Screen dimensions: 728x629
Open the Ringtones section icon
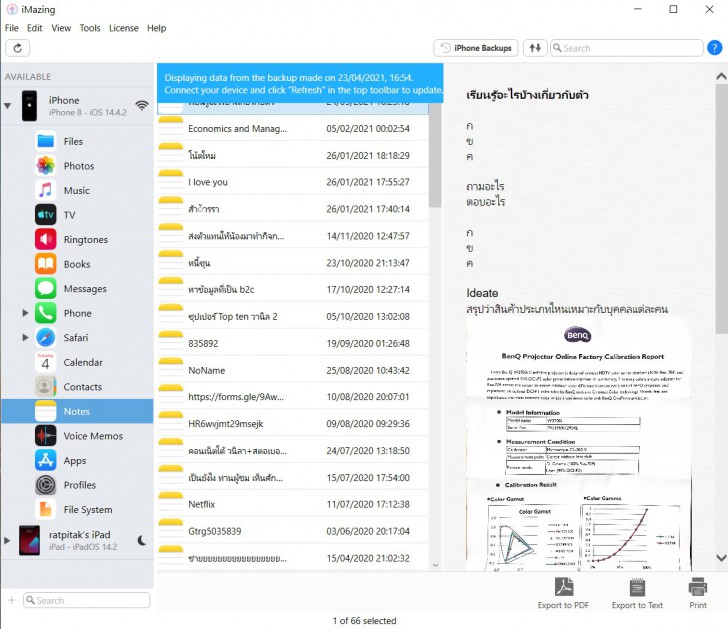click(46, 239)
